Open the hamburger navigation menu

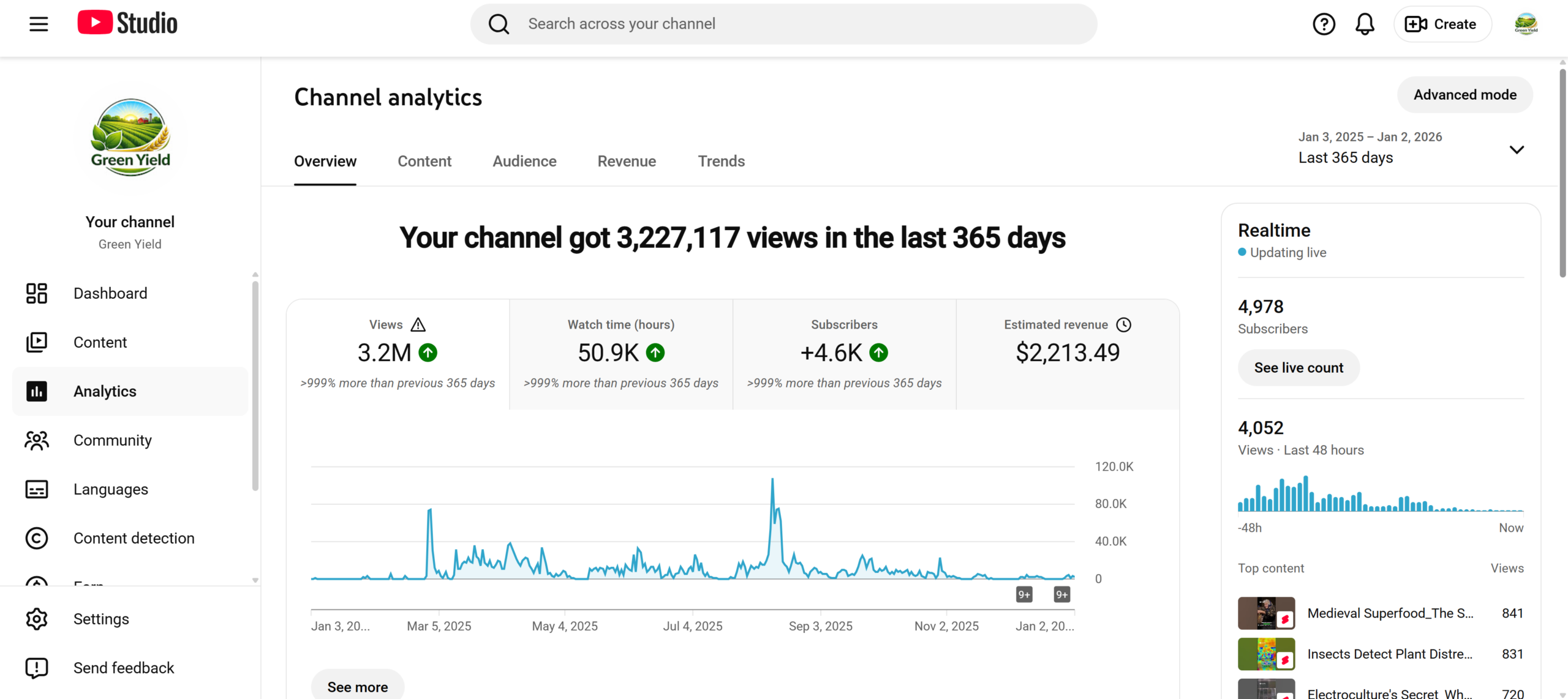(39, 24)
